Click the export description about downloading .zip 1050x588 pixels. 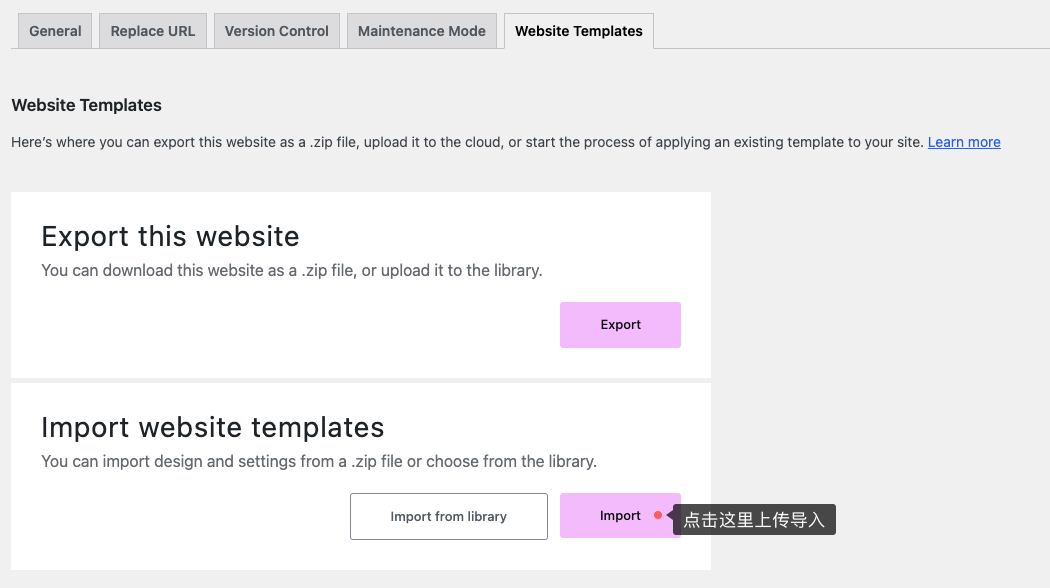(291, 270)
